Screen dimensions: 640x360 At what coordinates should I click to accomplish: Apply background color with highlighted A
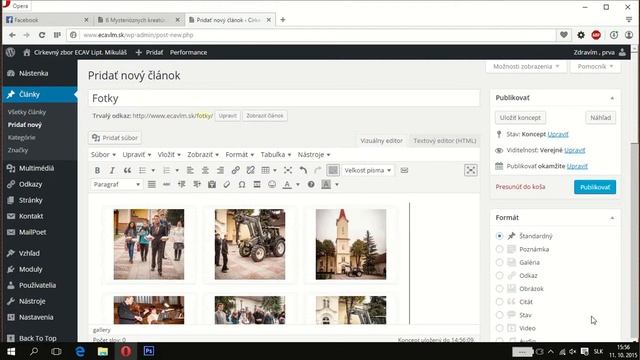point(326,184)
